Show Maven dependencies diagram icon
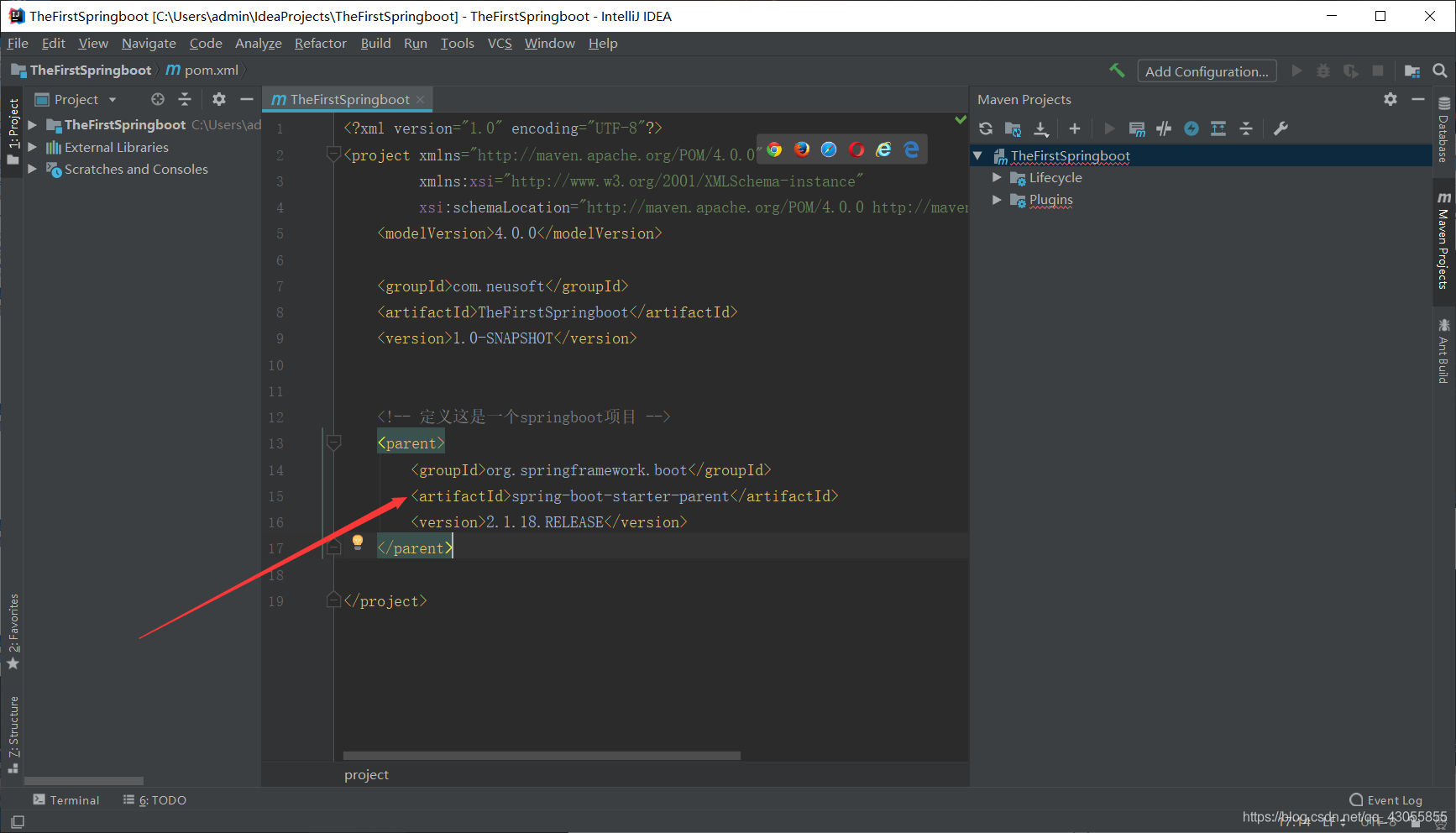This screenshot has width=1456, height=833. [x=1218, y=128]
